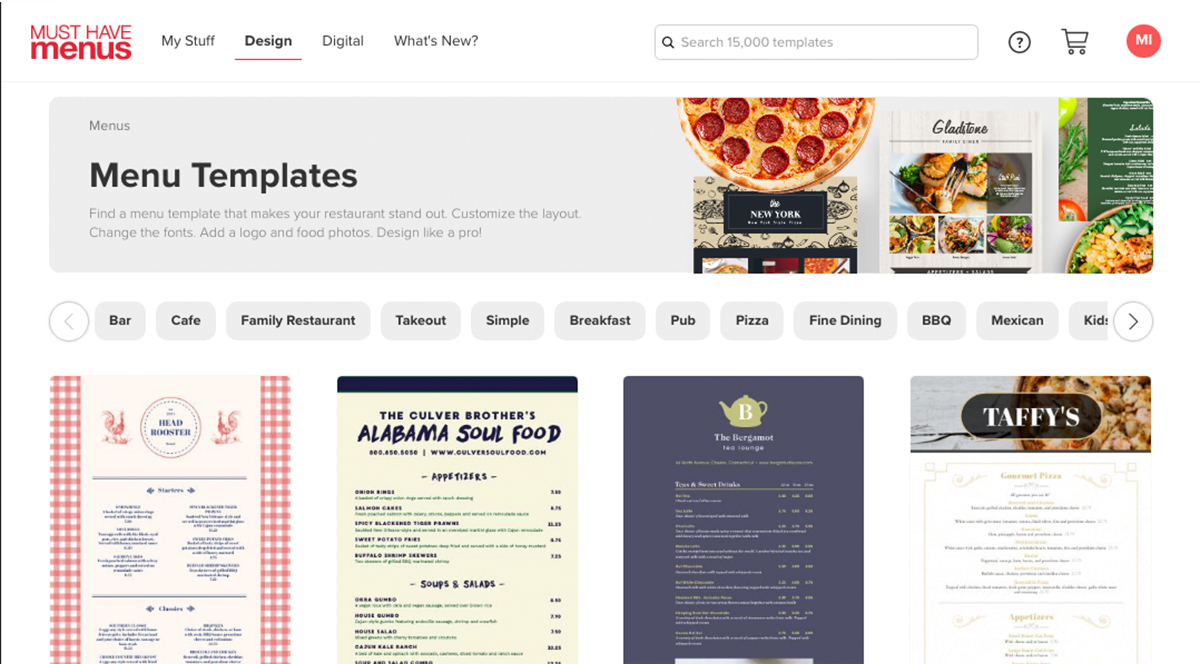The width and height of the screenshot is (1200, 664).
Task: Filter templates by Pizza category
Action: [x=752, y=321]
